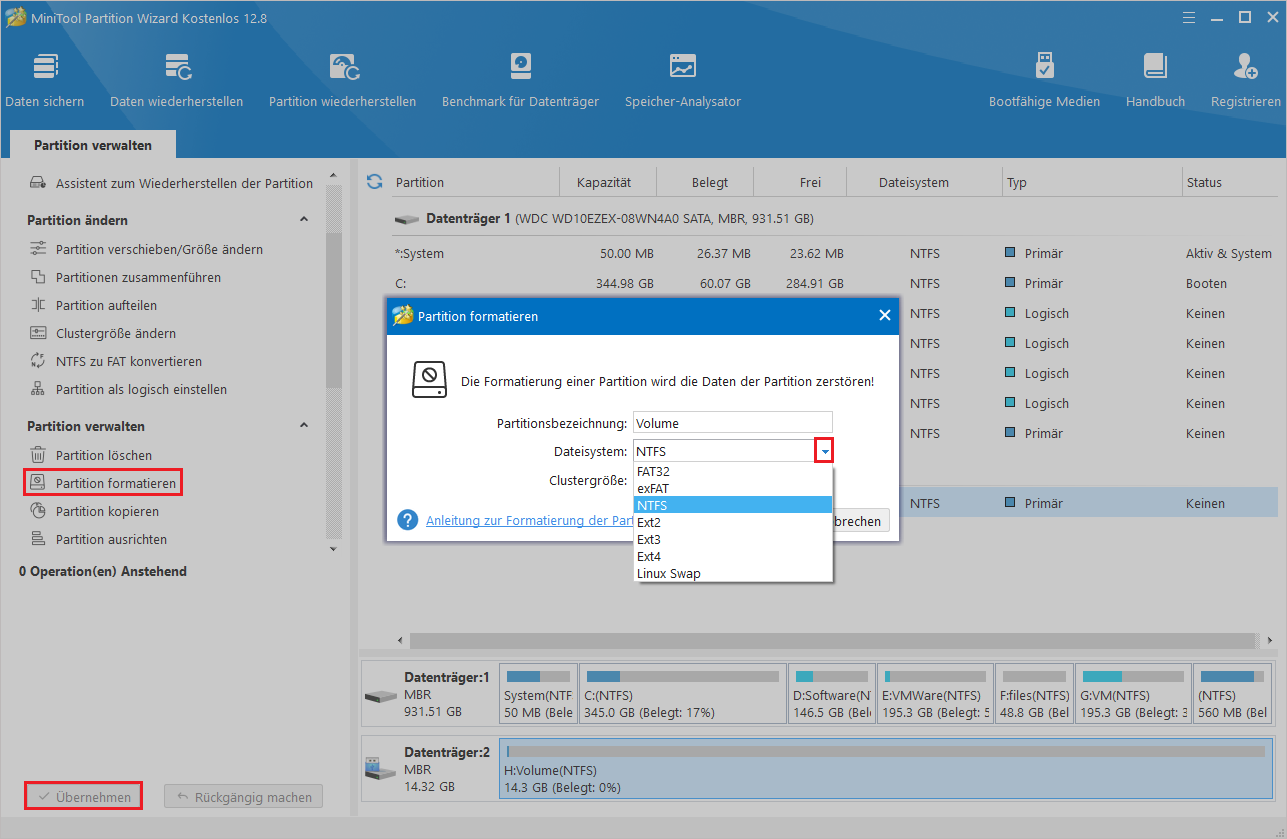Launch Daten wiederherstellen tool
The image size is (1287, 839).
click(x=177, y=80)
